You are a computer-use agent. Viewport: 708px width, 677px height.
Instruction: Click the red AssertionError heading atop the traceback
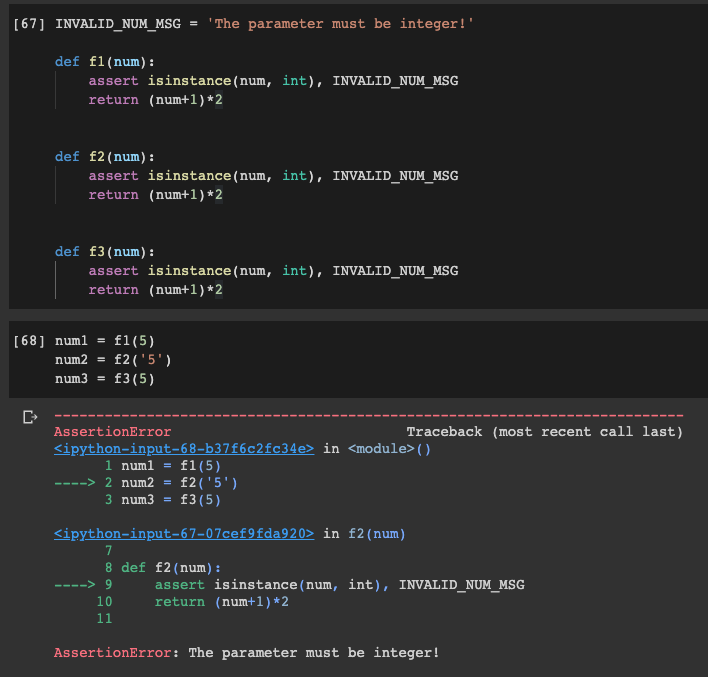point(112,432)
